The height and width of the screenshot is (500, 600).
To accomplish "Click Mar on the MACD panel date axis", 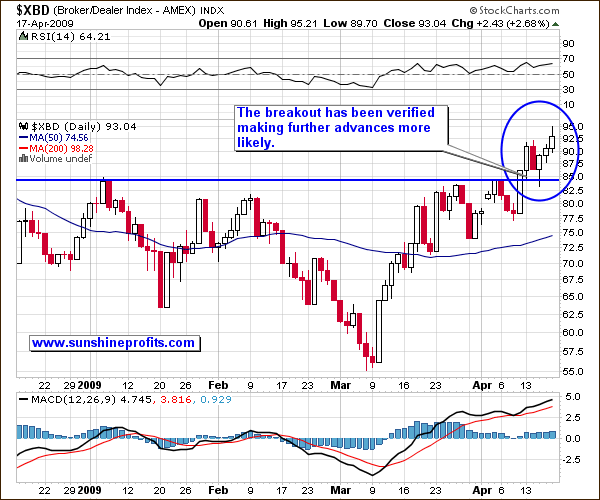I will click(x=341, y=490).
